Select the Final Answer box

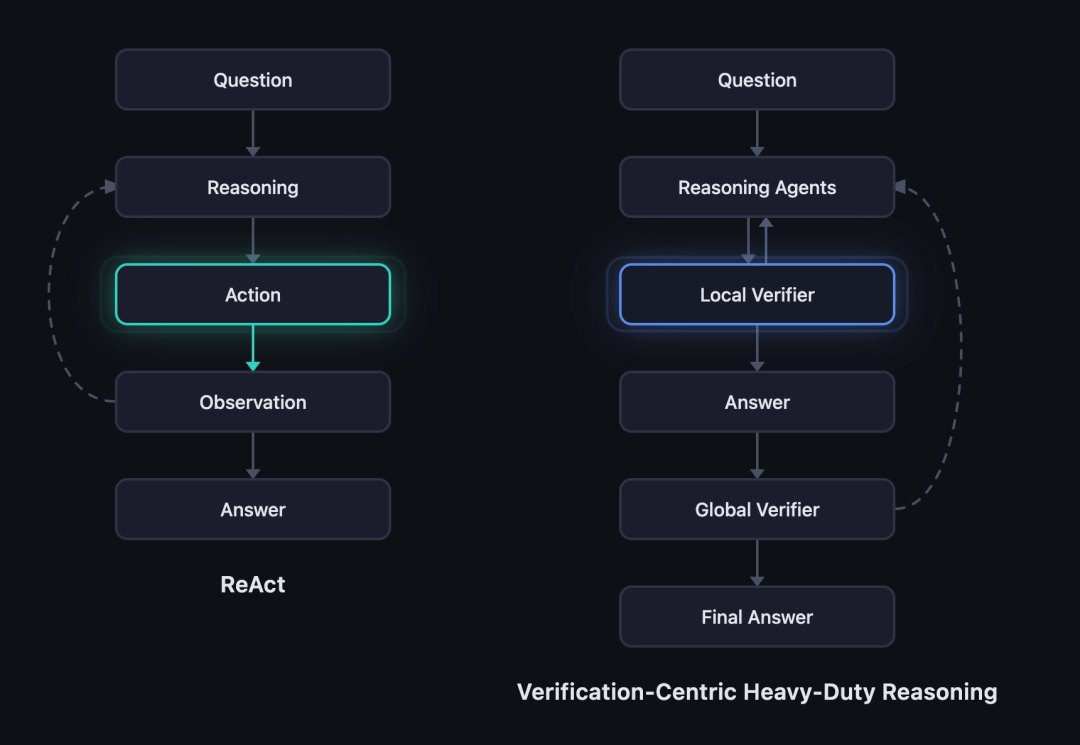tap(757, 617)
